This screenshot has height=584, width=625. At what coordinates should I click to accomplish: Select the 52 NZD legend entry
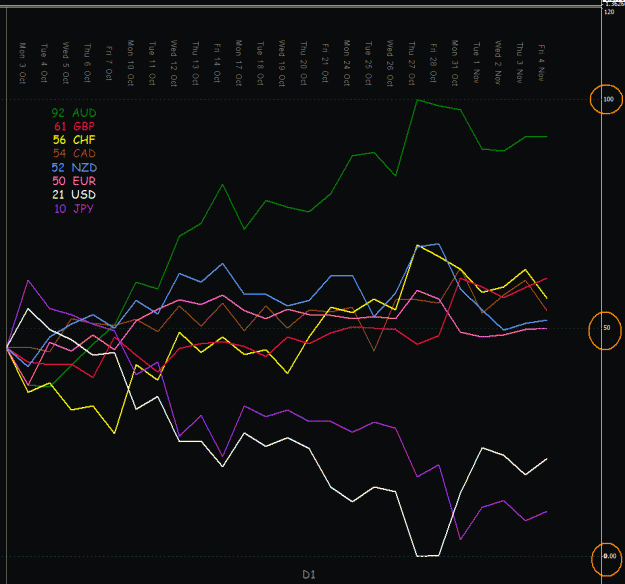click(74, 167)
